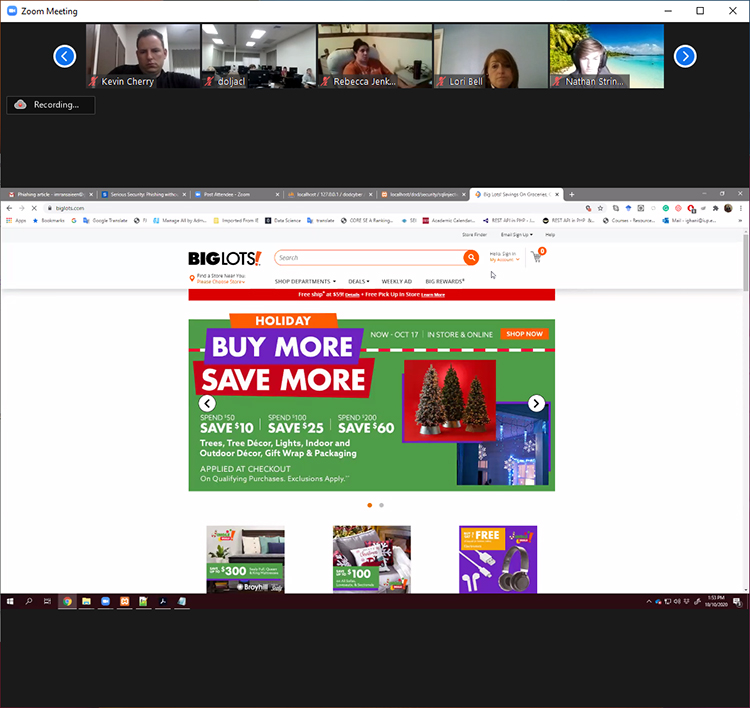
Task: Select first orange carousel dot
Action: (x=370, y=505)
